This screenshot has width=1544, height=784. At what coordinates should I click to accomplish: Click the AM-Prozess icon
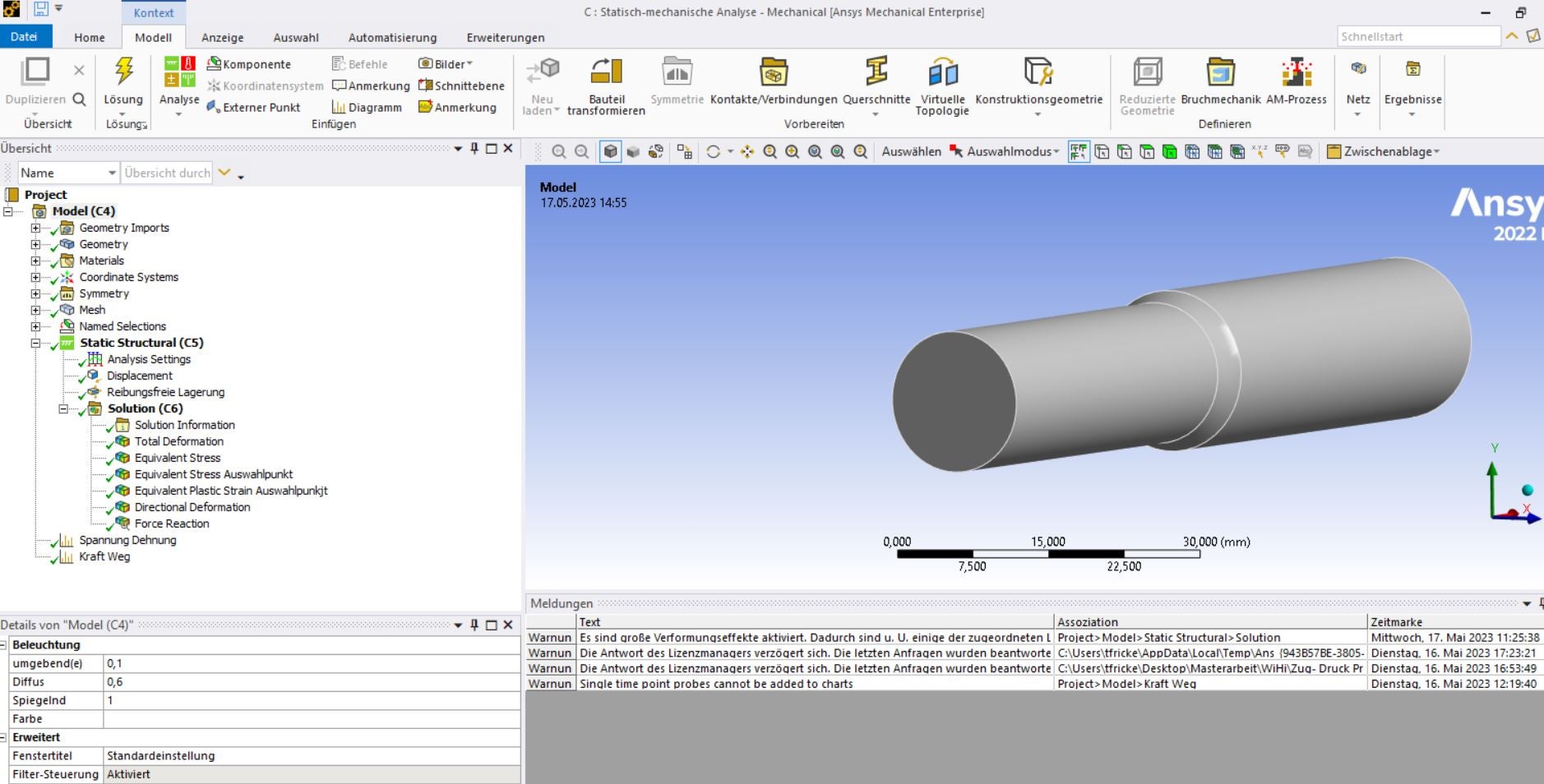[x=1297, y=71]
